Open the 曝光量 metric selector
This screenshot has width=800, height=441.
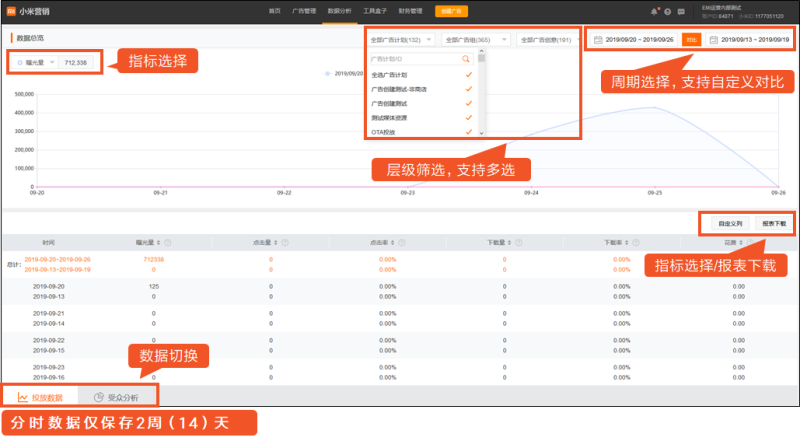click(48, 62)
